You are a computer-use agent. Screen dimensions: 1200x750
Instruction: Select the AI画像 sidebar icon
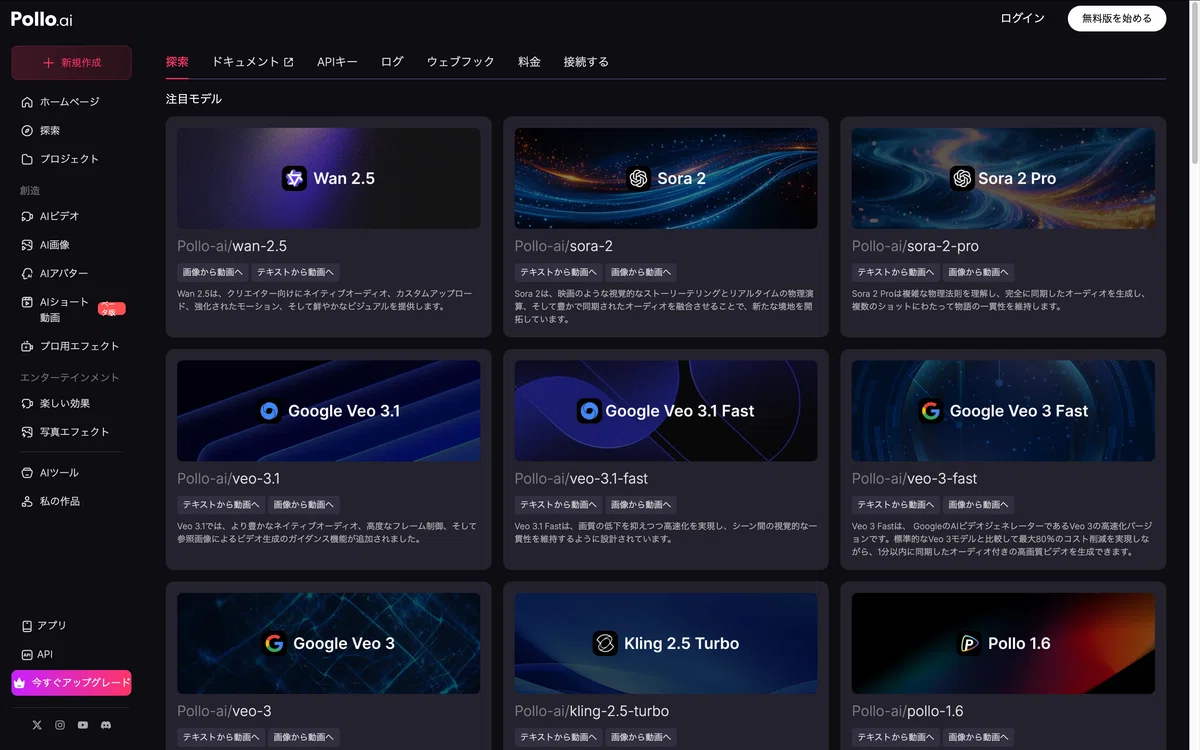pos(27,245)
